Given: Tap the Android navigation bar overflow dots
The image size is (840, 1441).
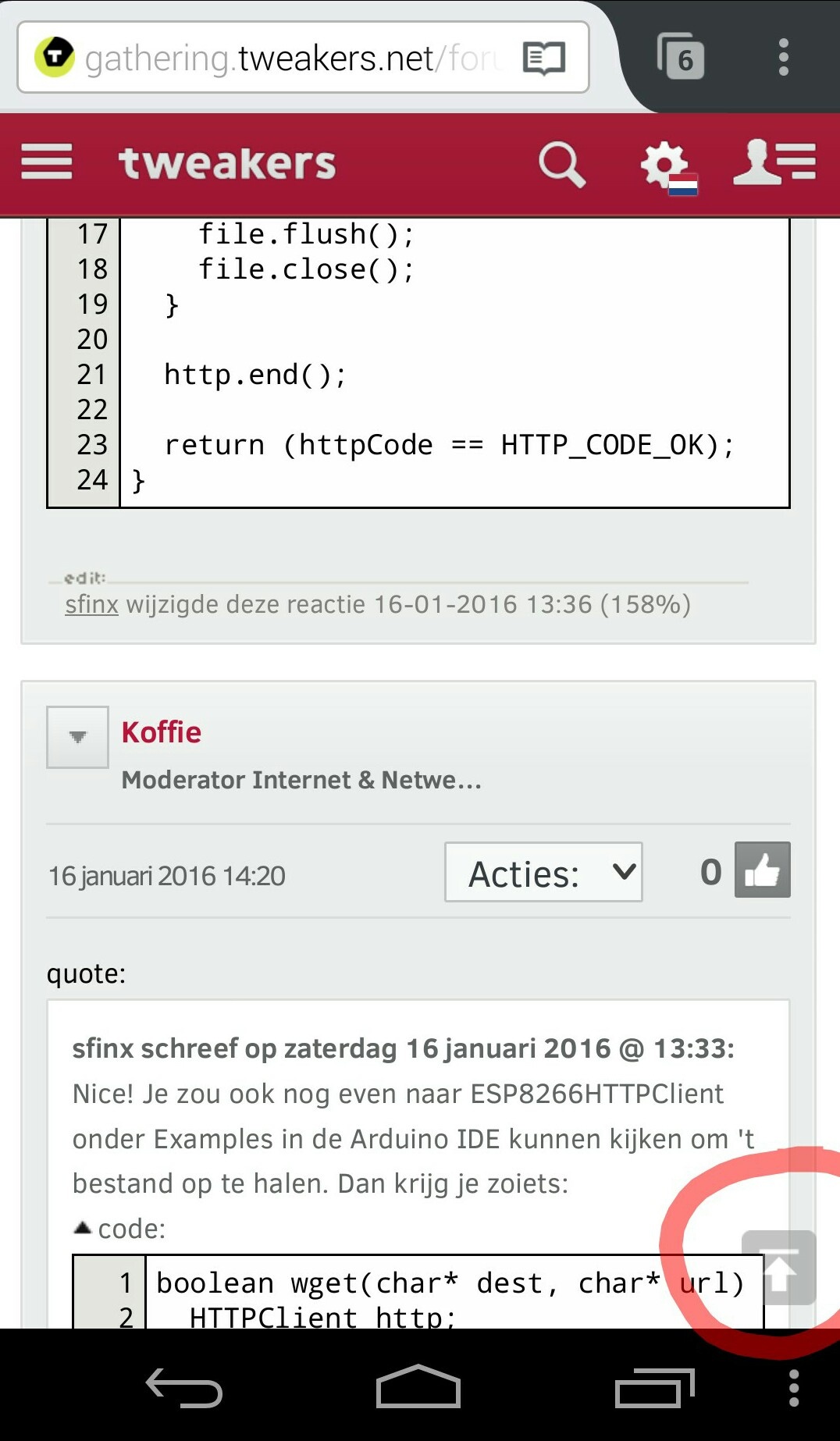Looking at the screenshot, I should pos(794,1389).
